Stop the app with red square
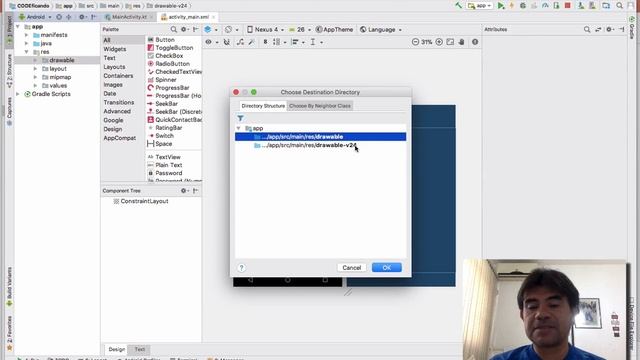This screenshot has width=640, height=360. tap(567, 6)
